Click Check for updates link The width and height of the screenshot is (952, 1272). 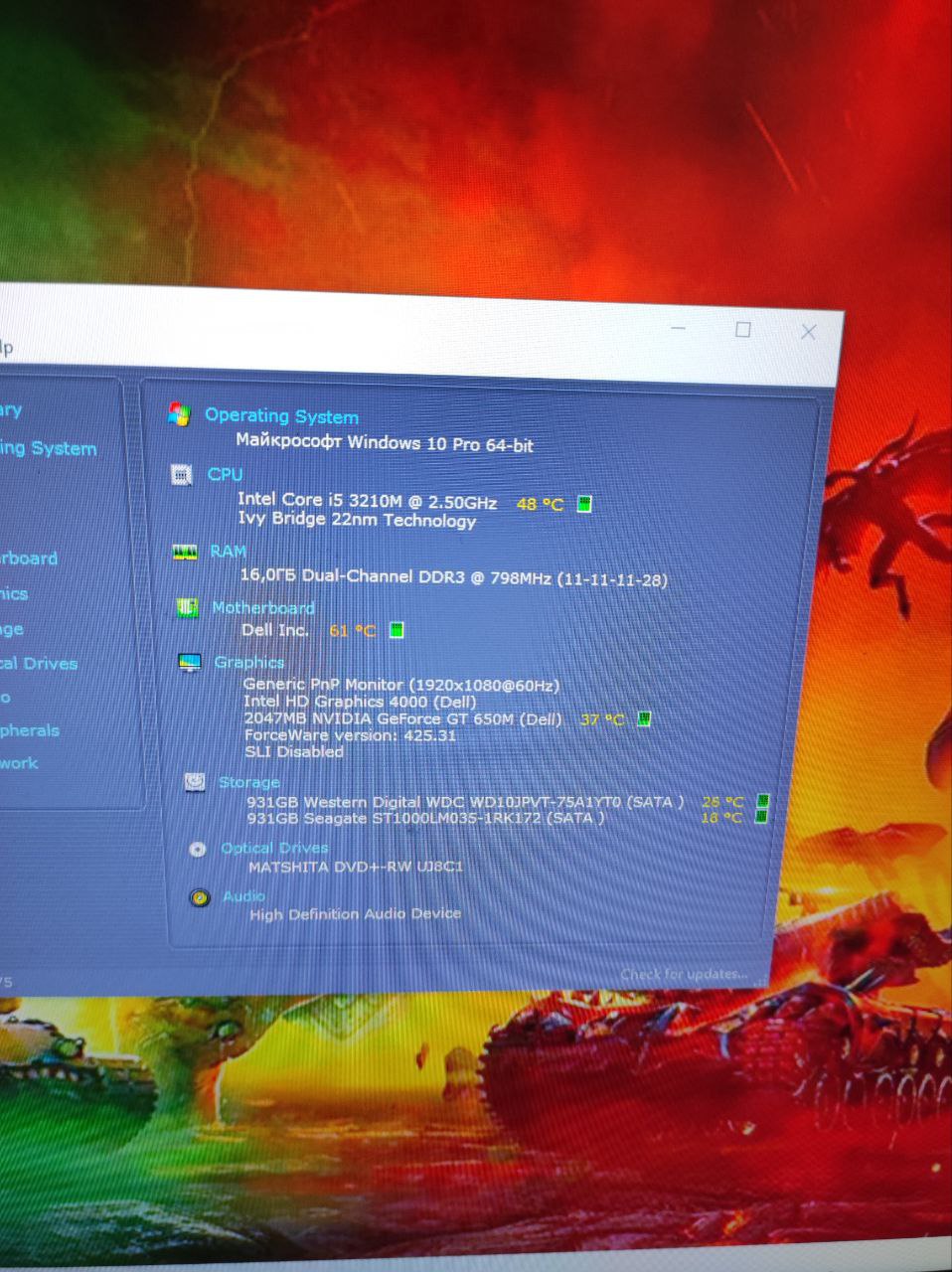tap(684, 974)
